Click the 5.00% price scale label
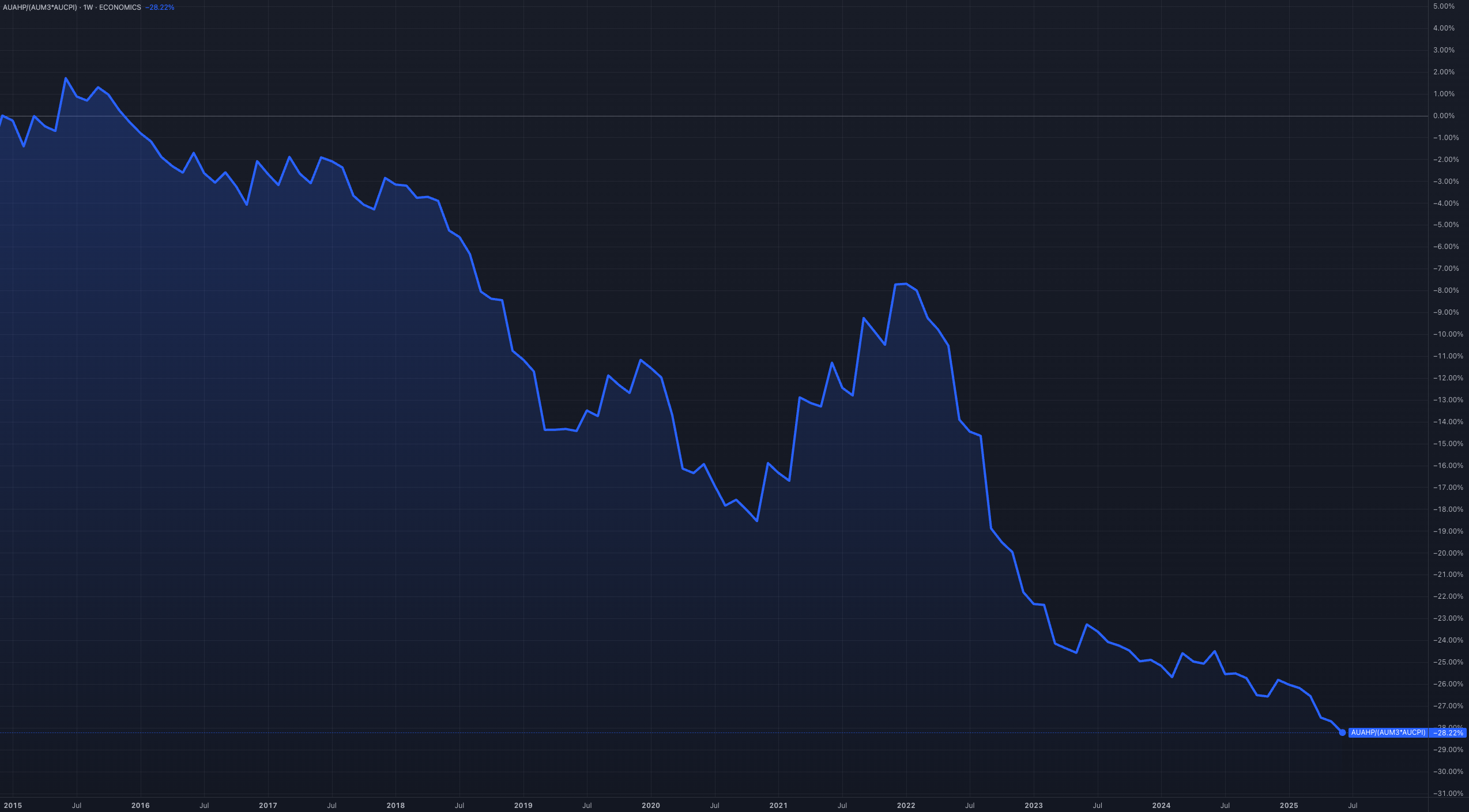This screenshot has width=1469, height=812. click(x=1444, y=6)
